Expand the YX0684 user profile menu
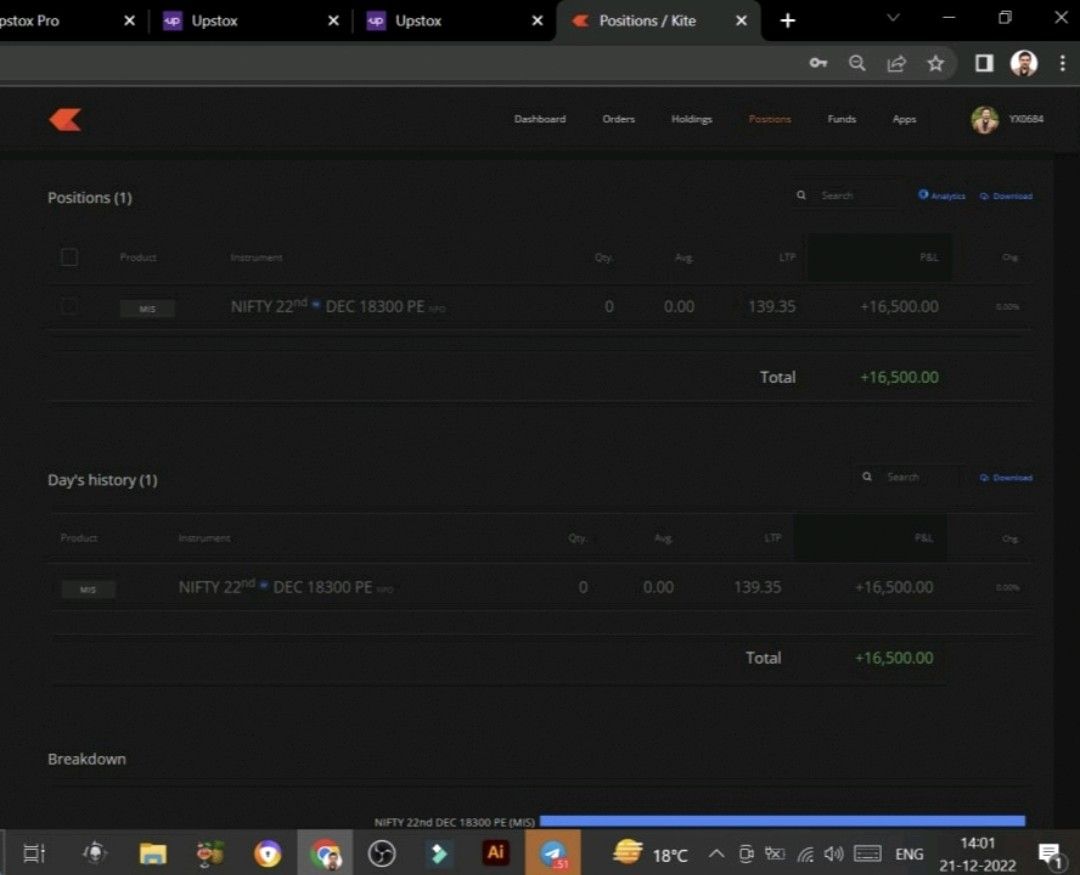The image size is (1080, 875). 1008,119
